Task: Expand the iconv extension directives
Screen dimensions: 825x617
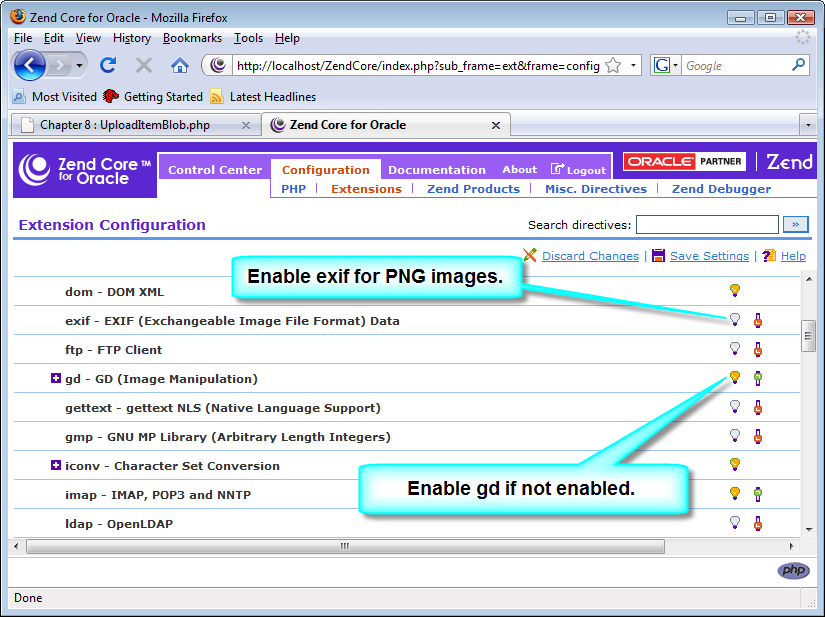Action: coord(56,465)
